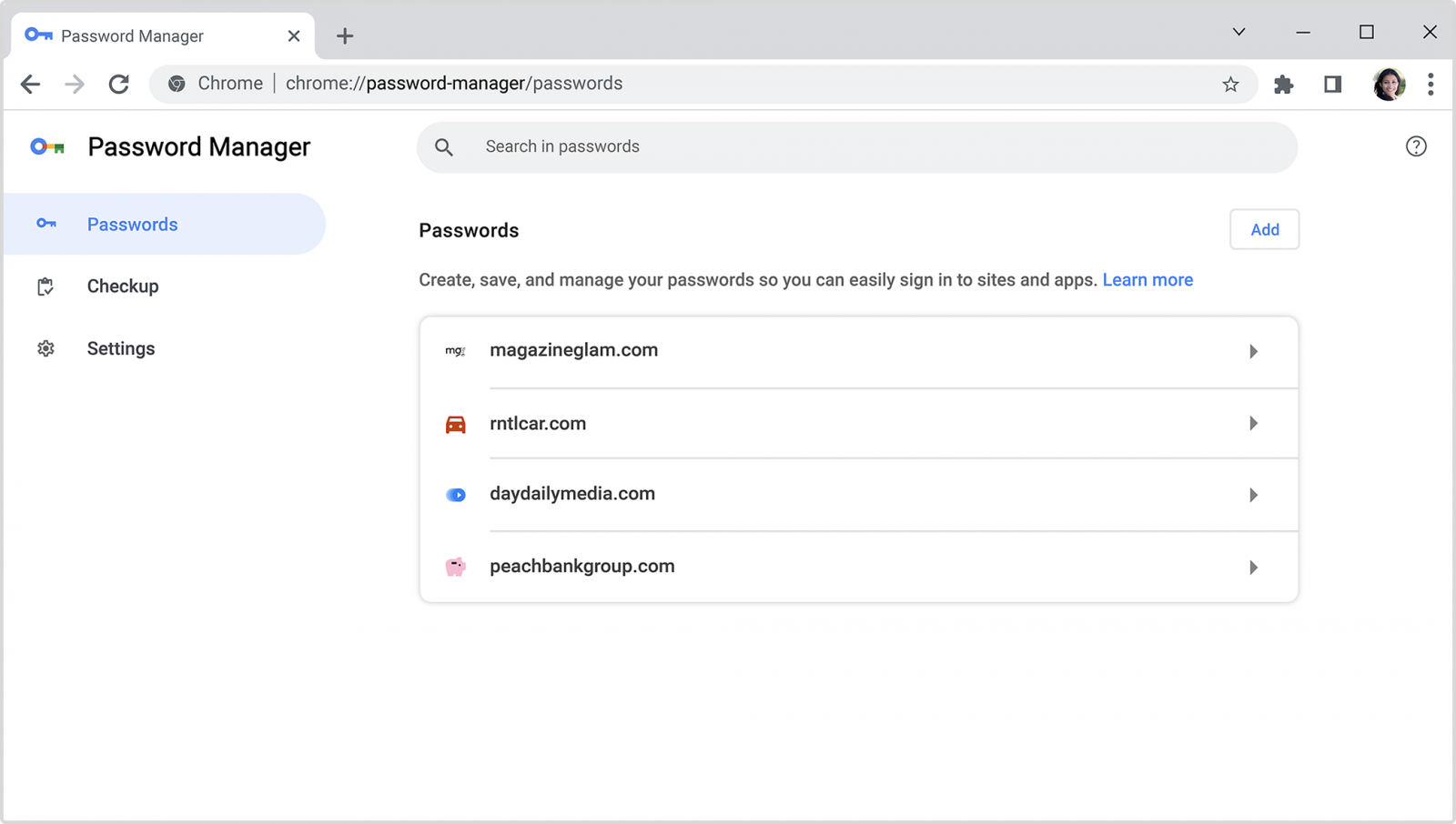Click the help question mark icon
The width and height of the screenshot is (1456, 824).
pos(1416,146)
